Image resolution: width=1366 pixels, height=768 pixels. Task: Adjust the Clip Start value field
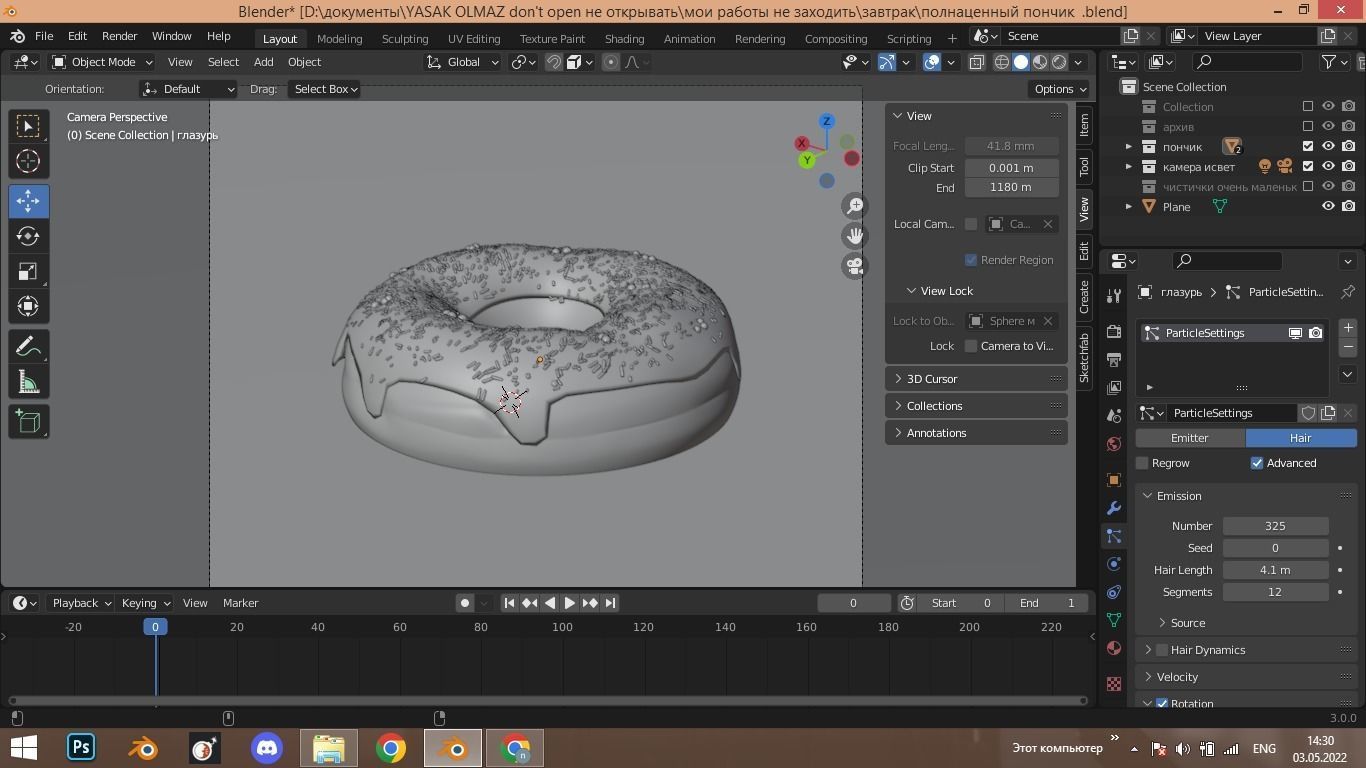tap(1011, 168)
